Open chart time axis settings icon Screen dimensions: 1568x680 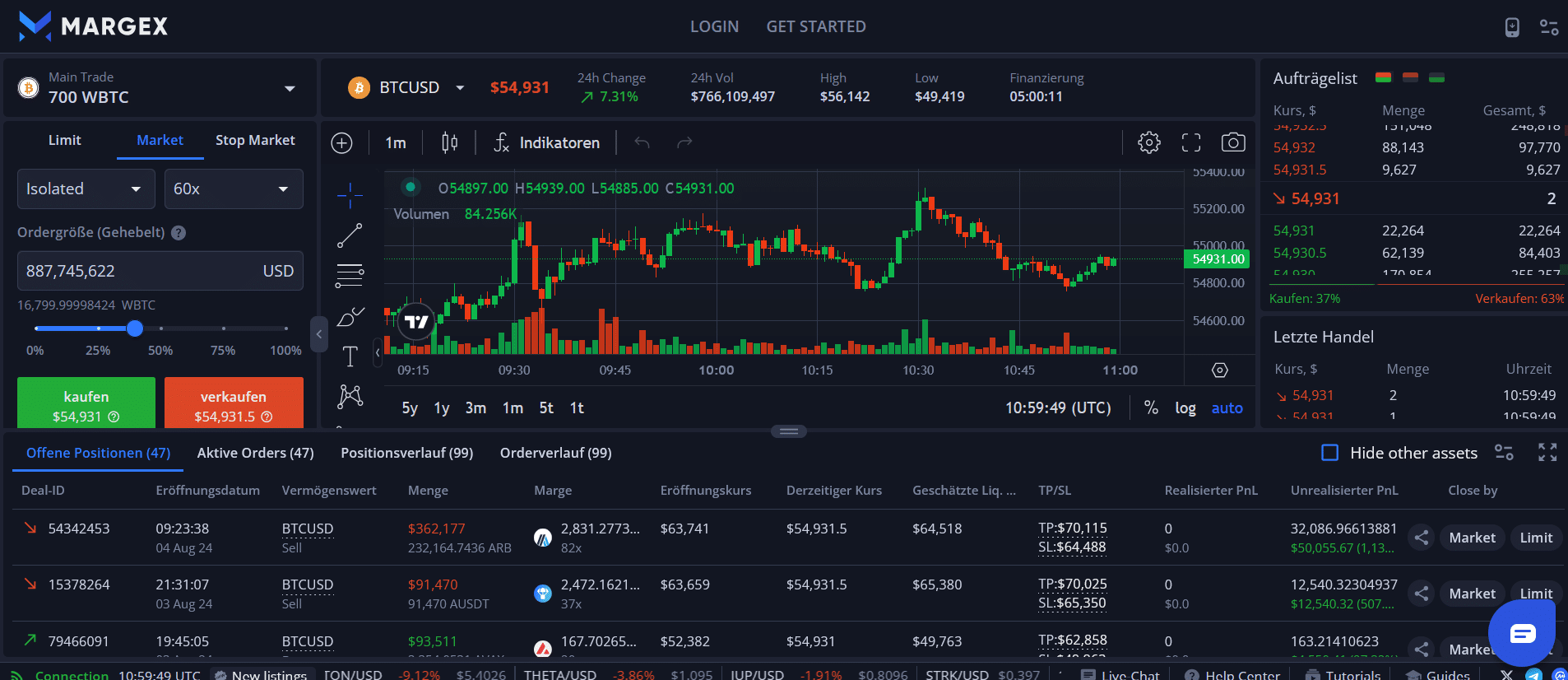click(x=1220, y=370)
